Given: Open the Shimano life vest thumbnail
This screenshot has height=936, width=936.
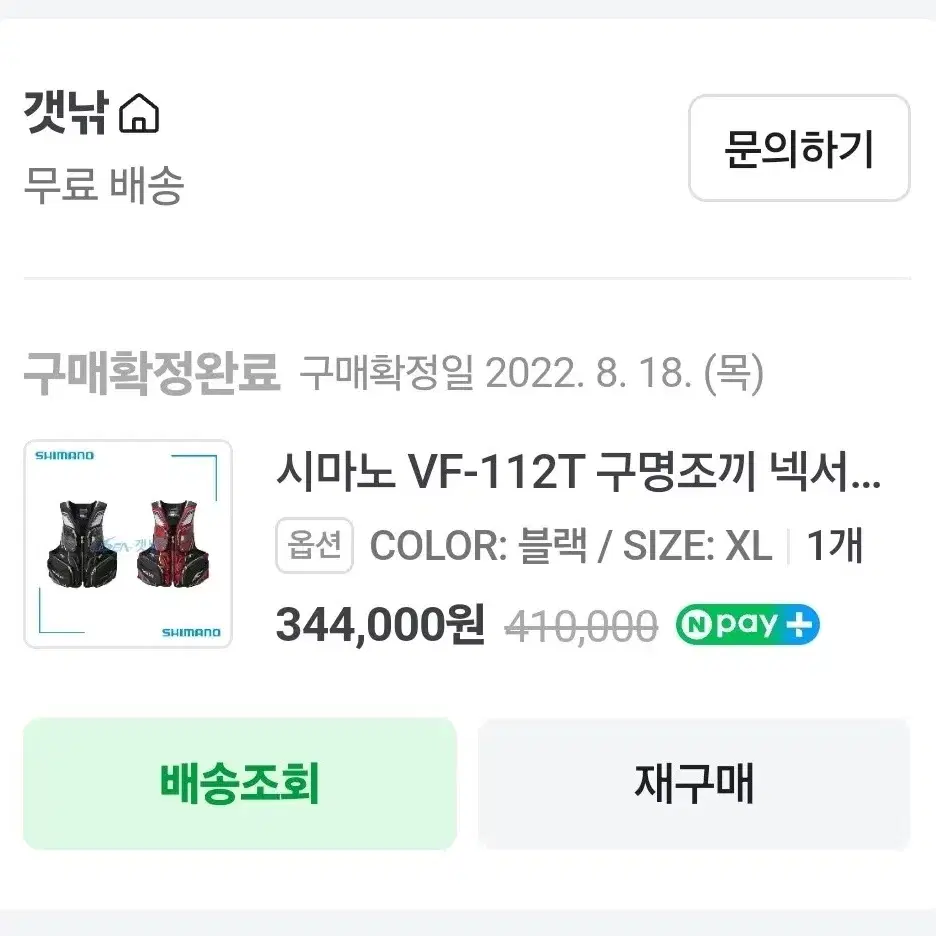Looking at the screenshot, I should pyautogui.click(x=128, y=544).
